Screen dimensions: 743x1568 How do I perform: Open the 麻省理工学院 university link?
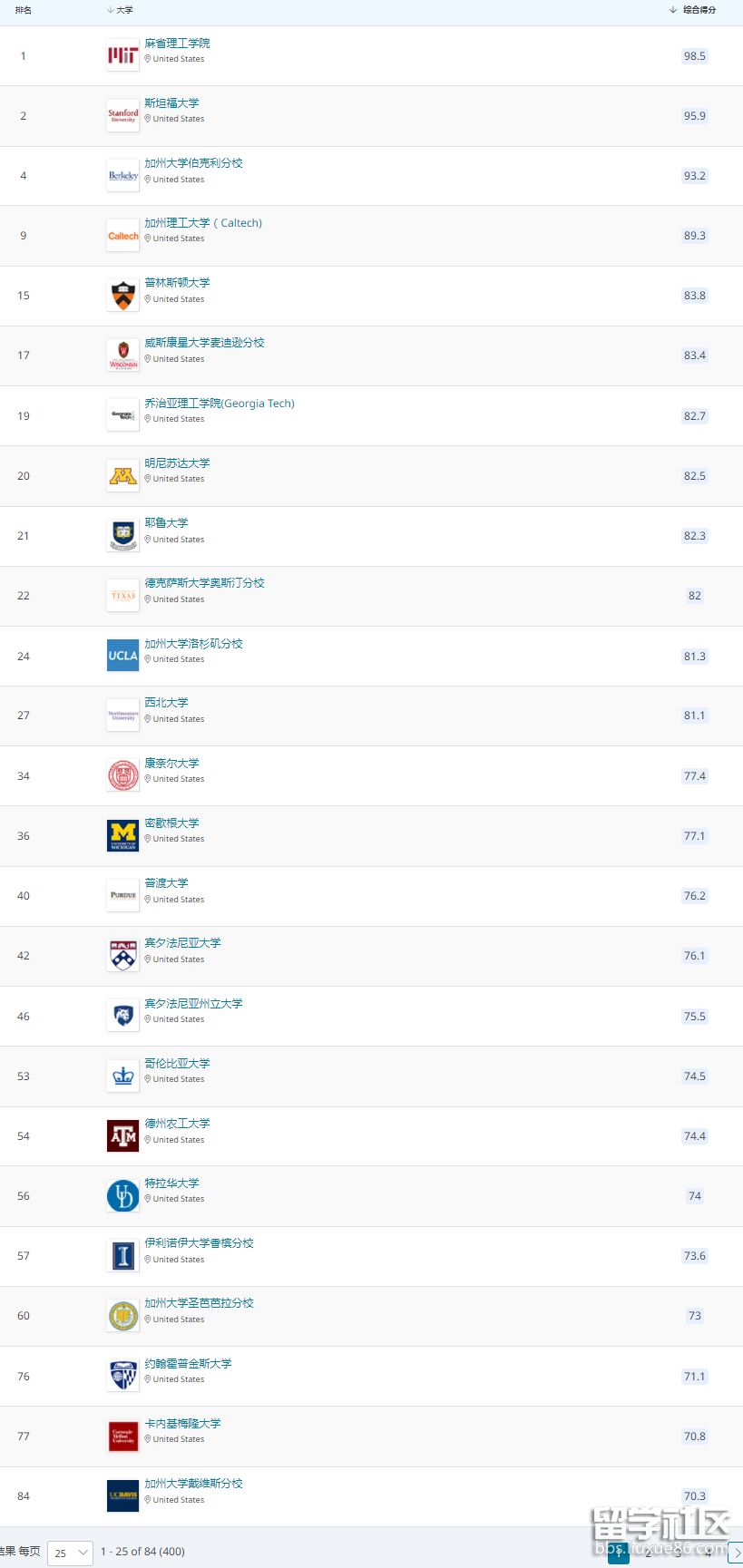click(x=177, y=44)
